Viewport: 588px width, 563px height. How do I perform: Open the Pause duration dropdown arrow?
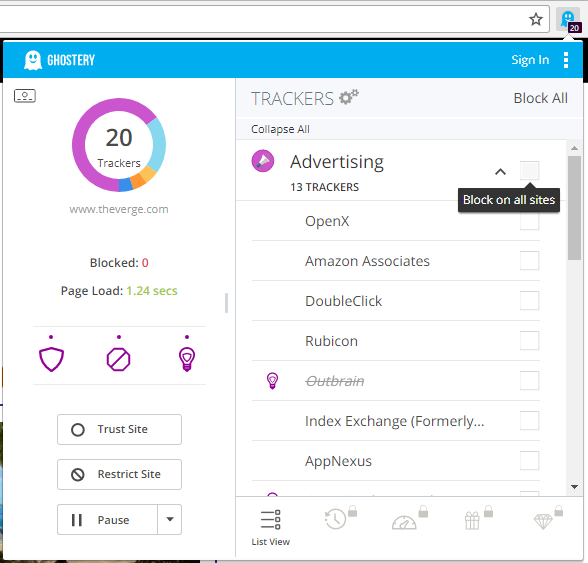[170, 519]
